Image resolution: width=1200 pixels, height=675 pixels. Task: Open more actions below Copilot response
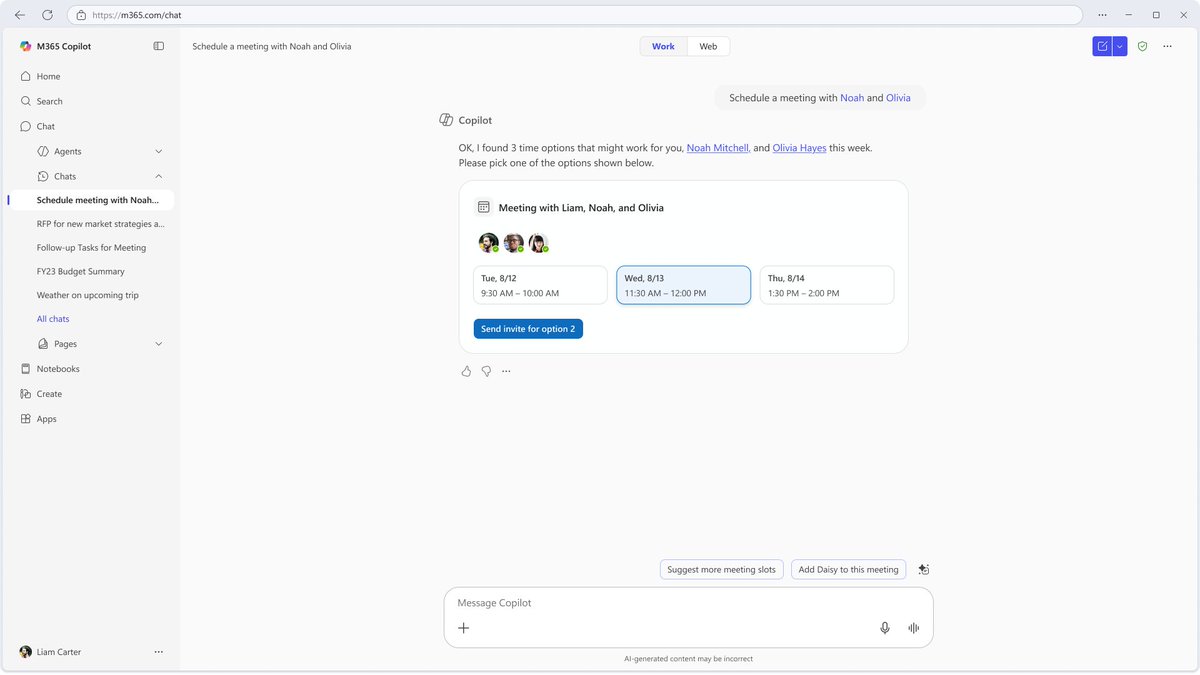point(506,371)
